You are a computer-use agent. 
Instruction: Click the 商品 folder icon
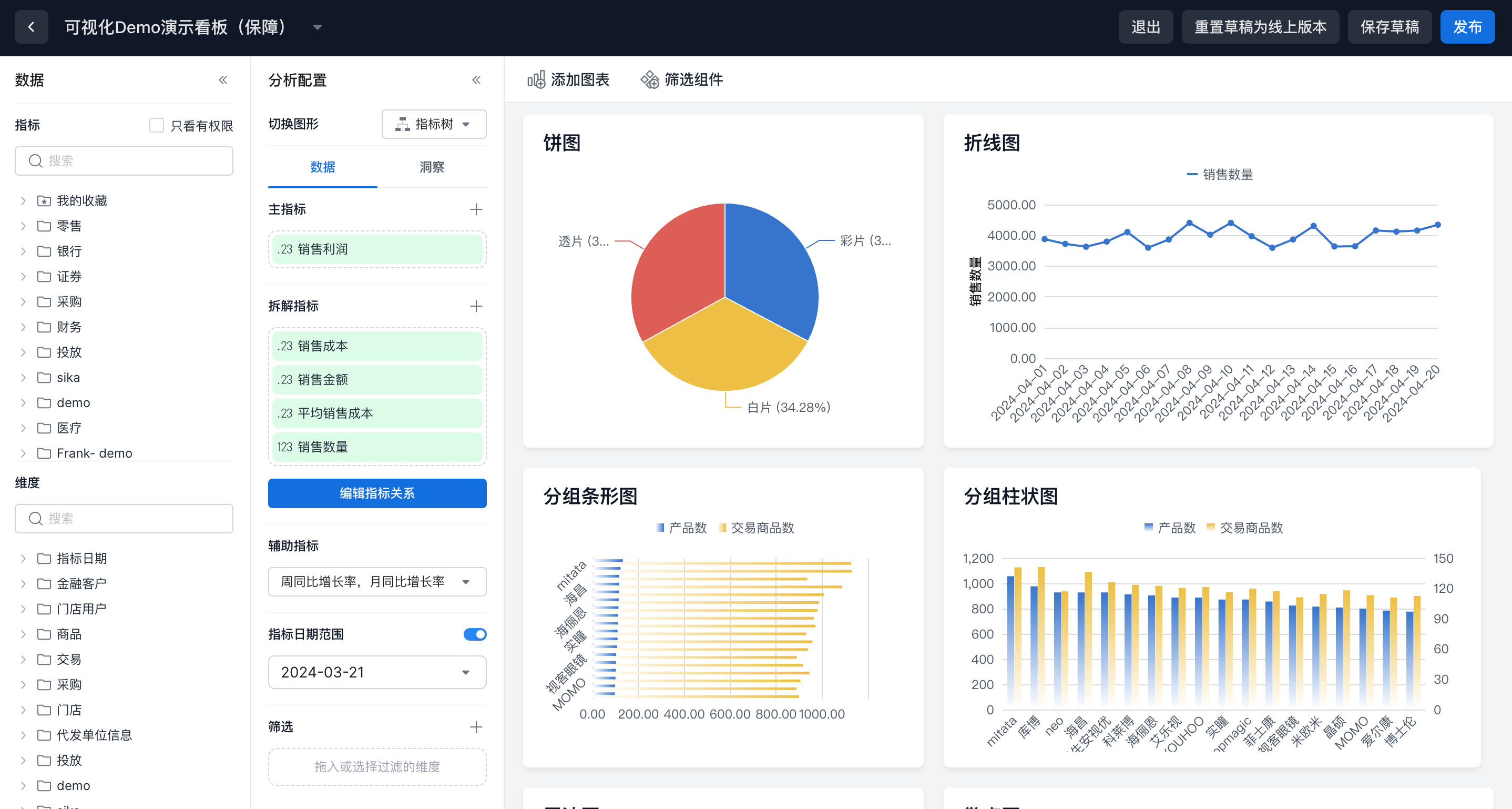[44, 634]
